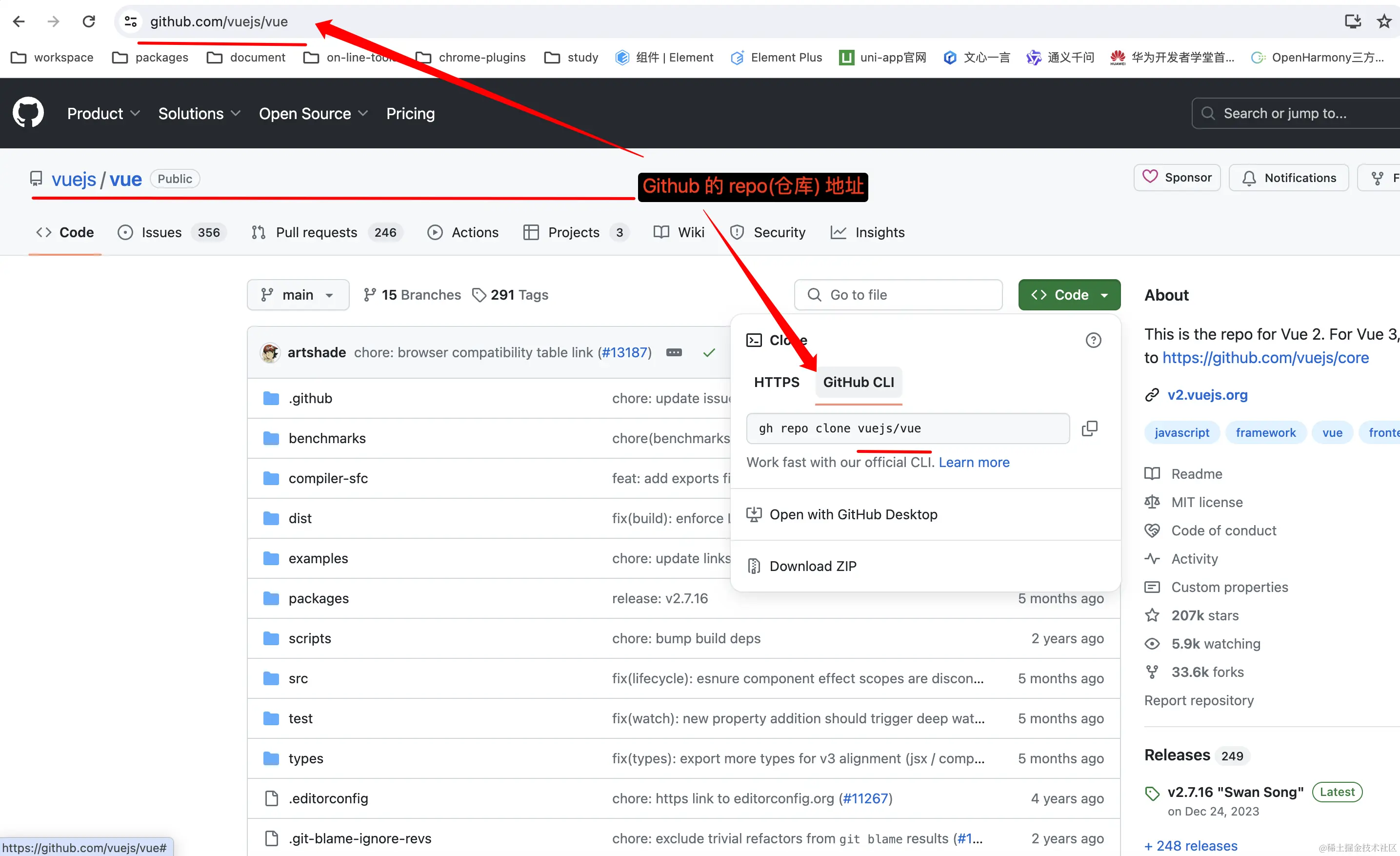Open the green Code dropdown button
1400x856 pixels.
[x=1069, y=294]
